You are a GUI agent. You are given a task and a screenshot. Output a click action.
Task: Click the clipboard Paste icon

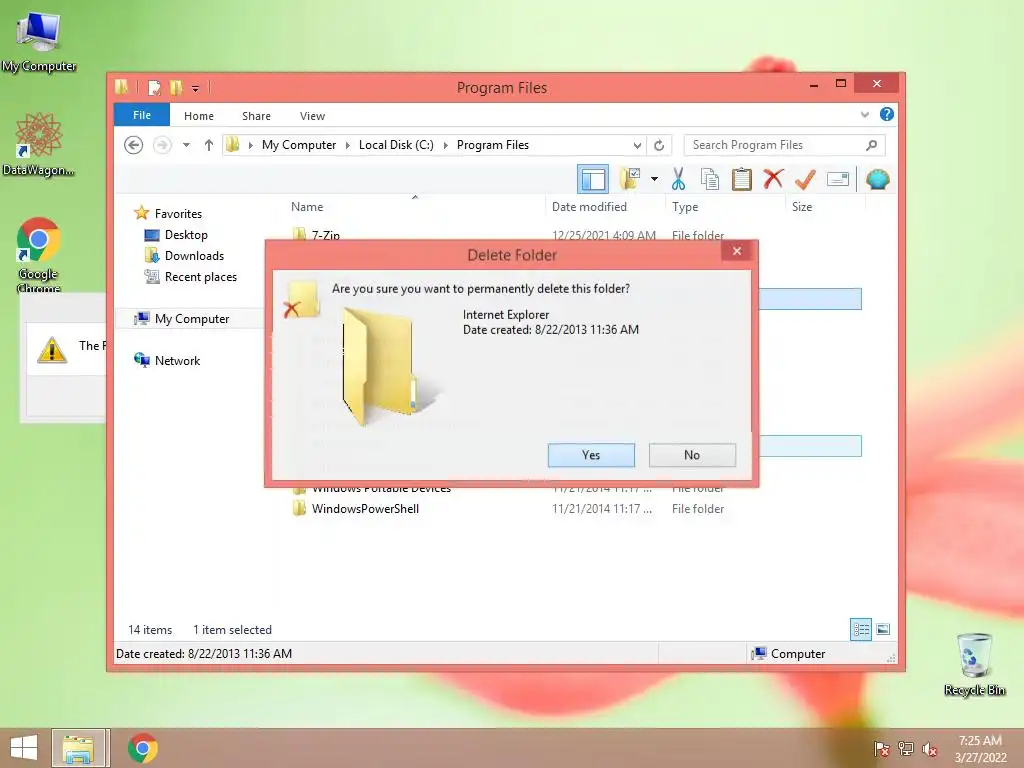[741, 179]
